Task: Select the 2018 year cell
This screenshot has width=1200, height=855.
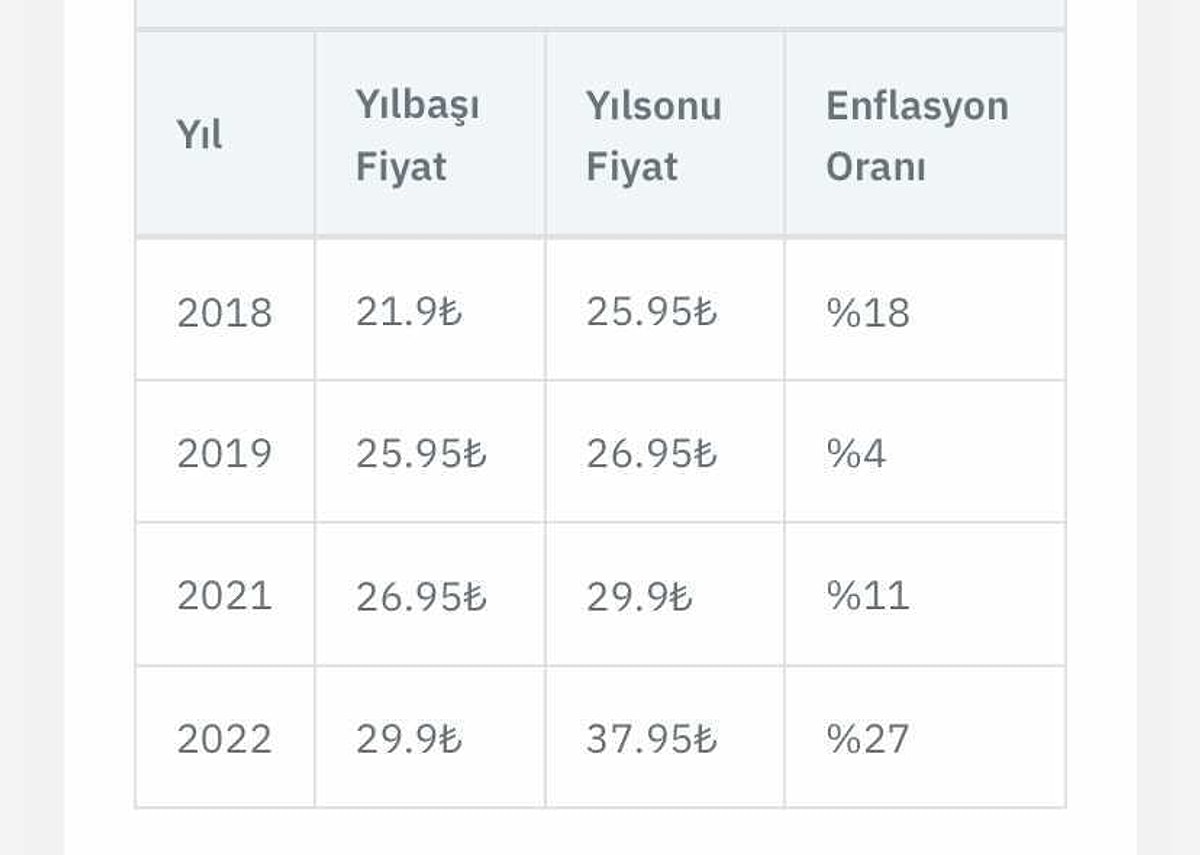Action: click(x=225, y=312)
